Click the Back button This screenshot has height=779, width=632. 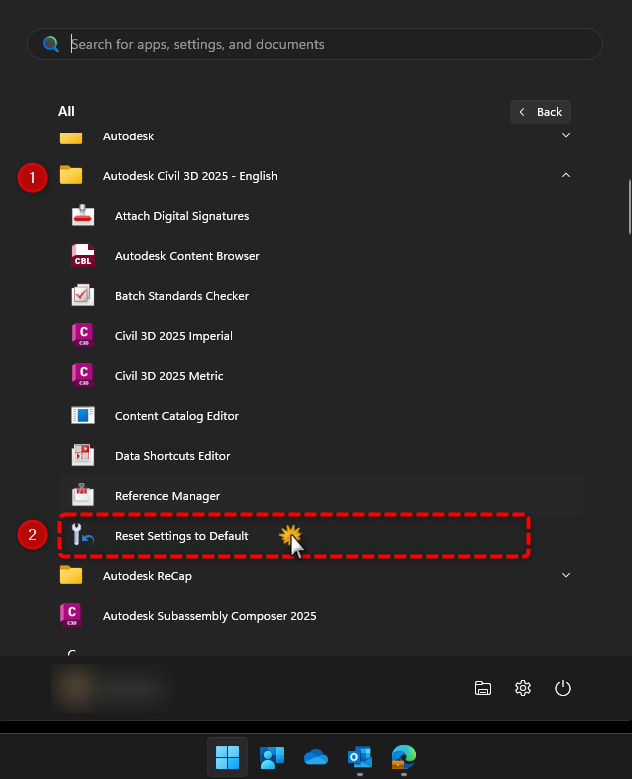point(540,112)
